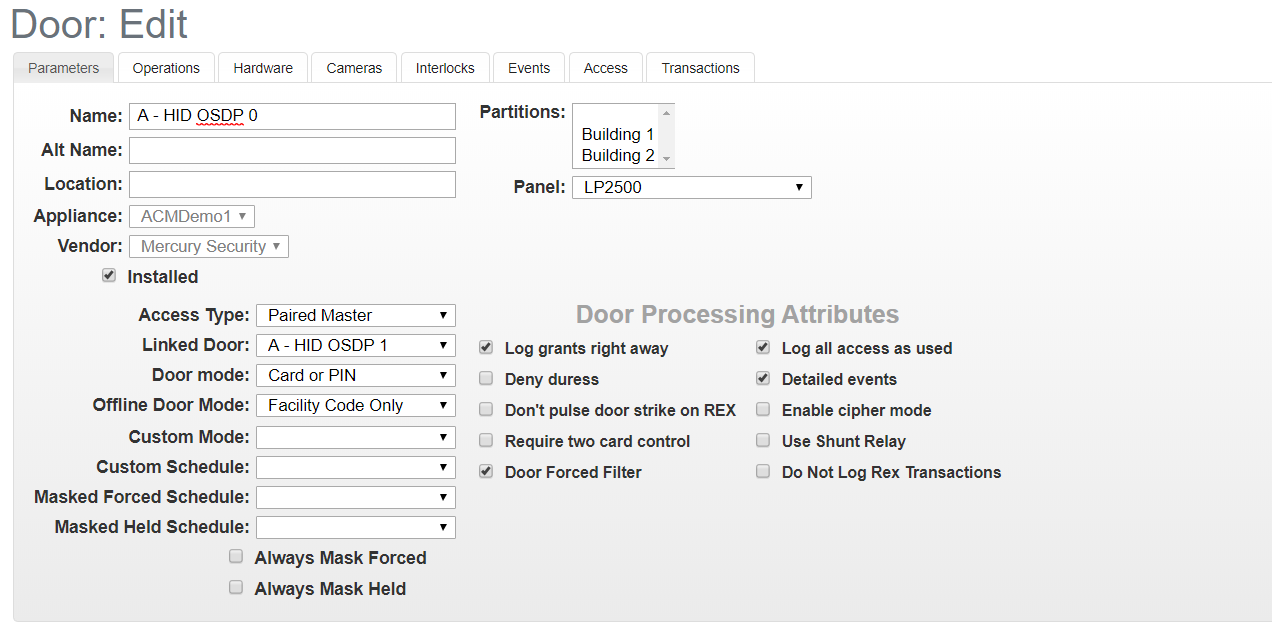Viewport: 1272px width, 623px height.
Task: Switch to the Hardware tab
Action: [262, 67]
